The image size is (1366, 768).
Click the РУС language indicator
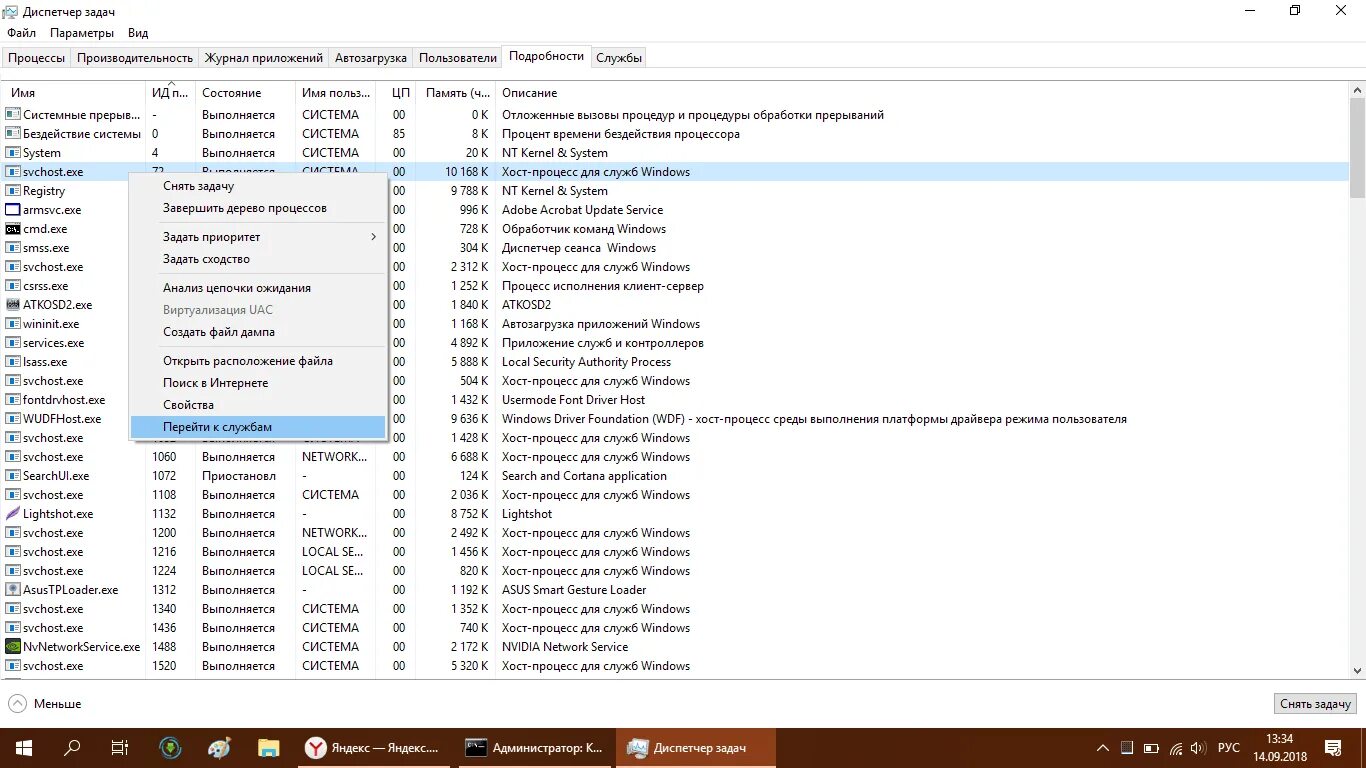tap(1229, 748)
